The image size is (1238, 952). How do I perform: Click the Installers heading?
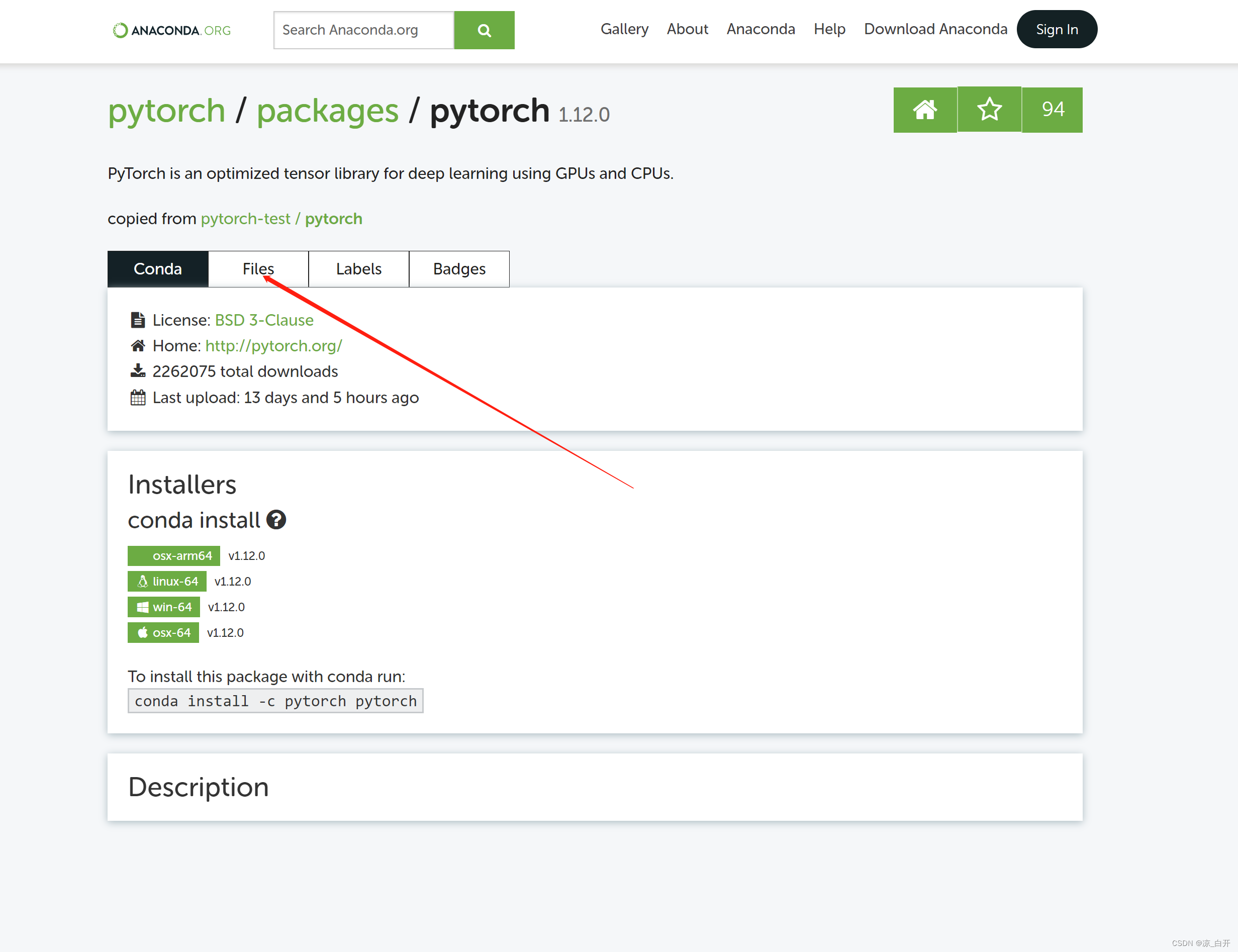(x=182, y=485)
